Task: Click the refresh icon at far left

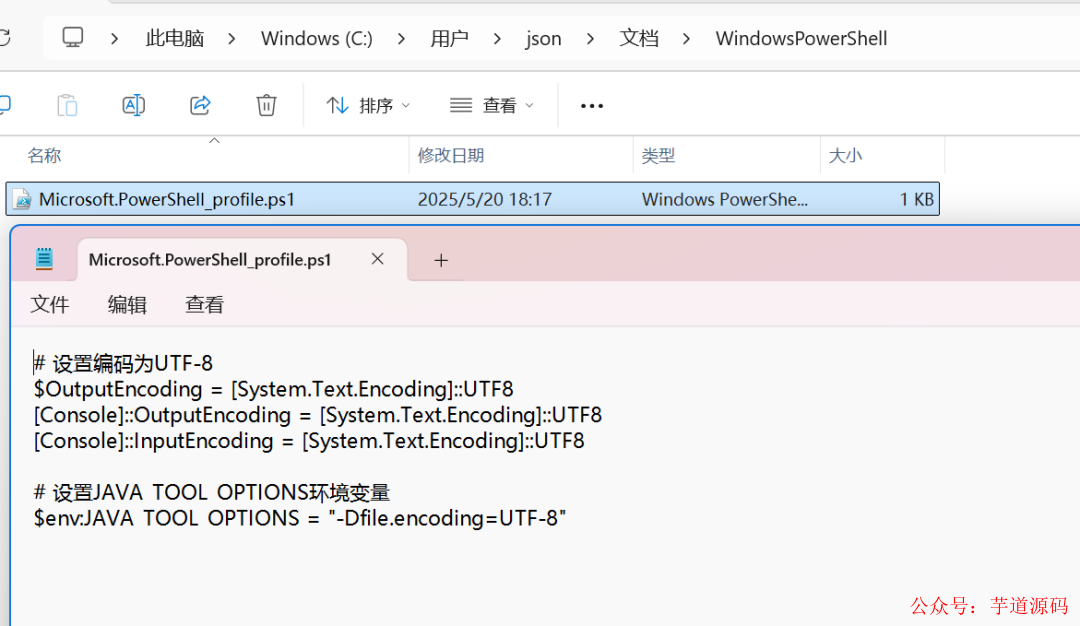Action: click(x=8, y=38)
